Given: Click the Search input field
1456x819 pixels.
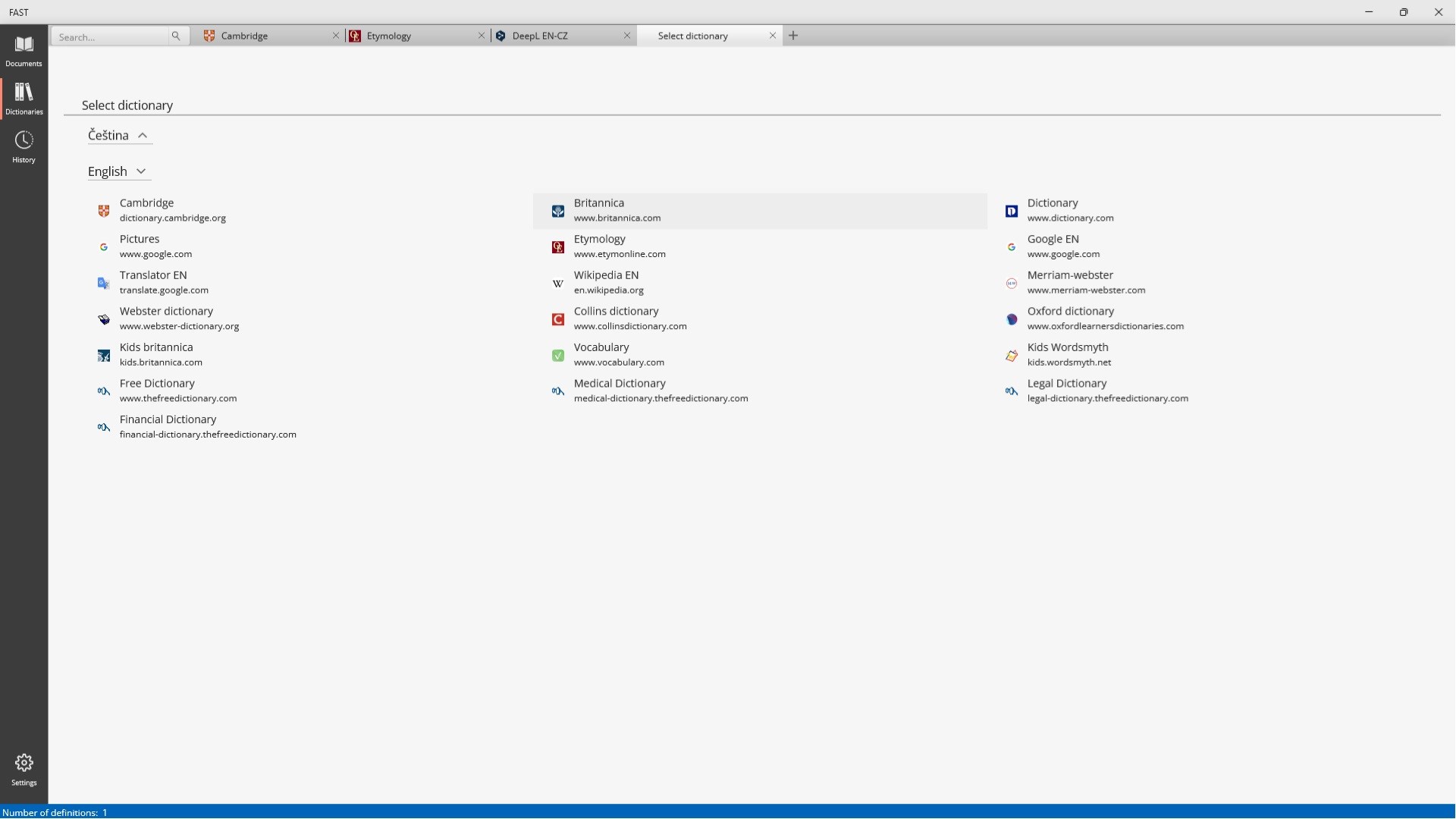Looking at the screenshot, I should (111, 36).
